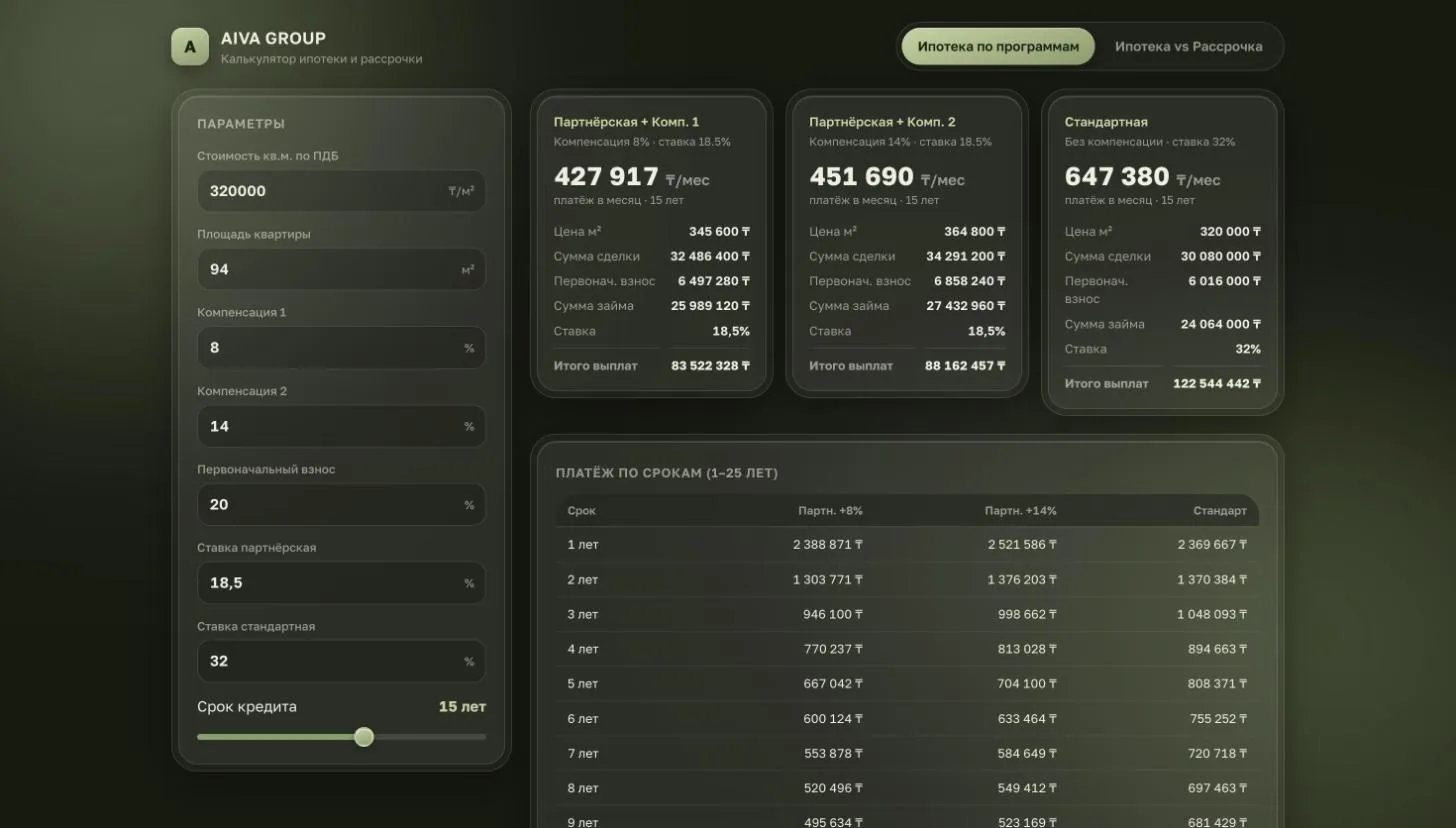Click the Срок кредита slider handle
This screenshot has height=828, width=1456.
pos(364,737)
